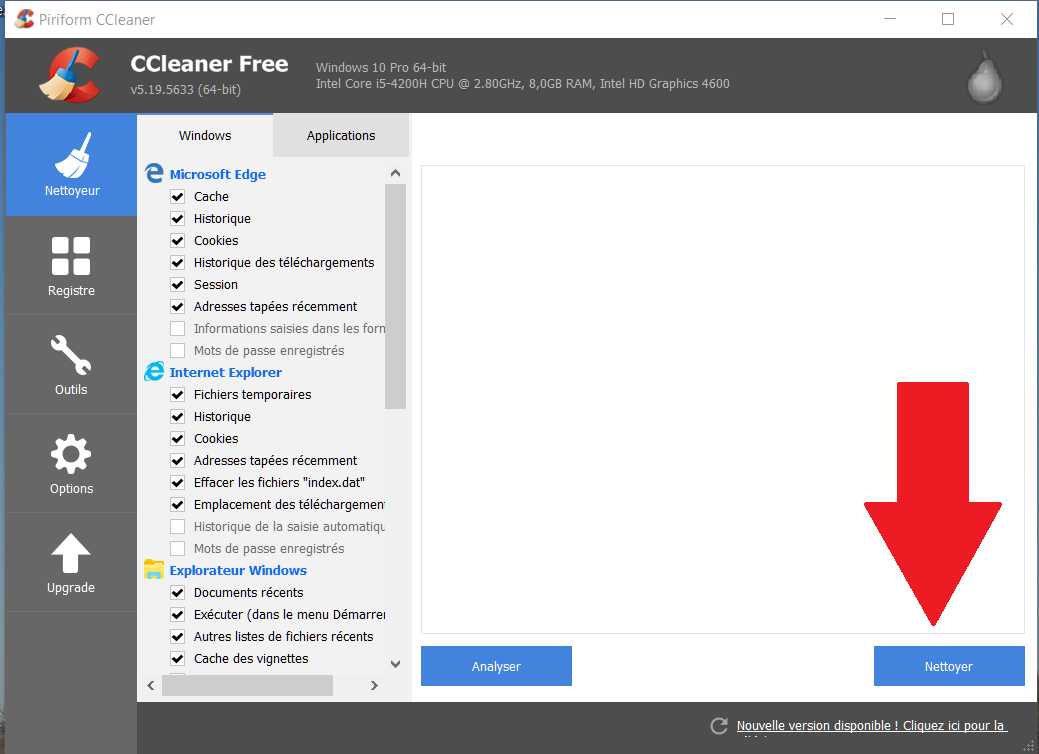
Task: Click the Explorateur Windows folder icon
Action: pos(154,570)
